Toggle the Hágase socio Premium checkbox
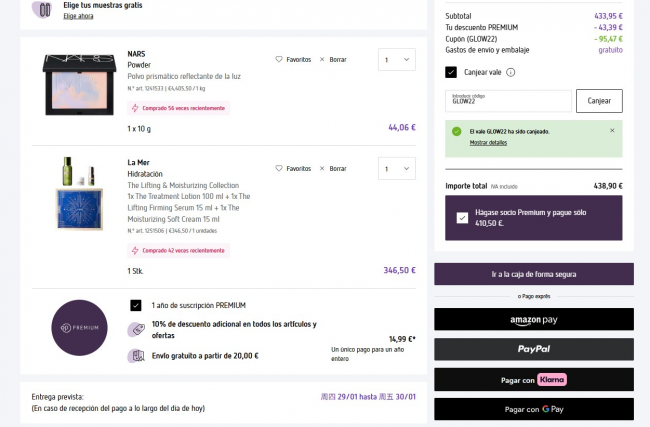The image size is (650, 427). (462, 217)
